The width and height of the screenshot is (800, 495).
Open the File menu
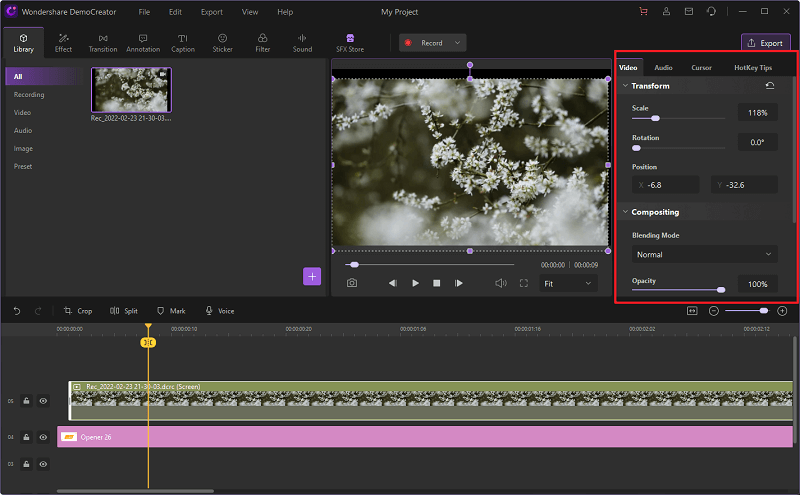point(144,12)
